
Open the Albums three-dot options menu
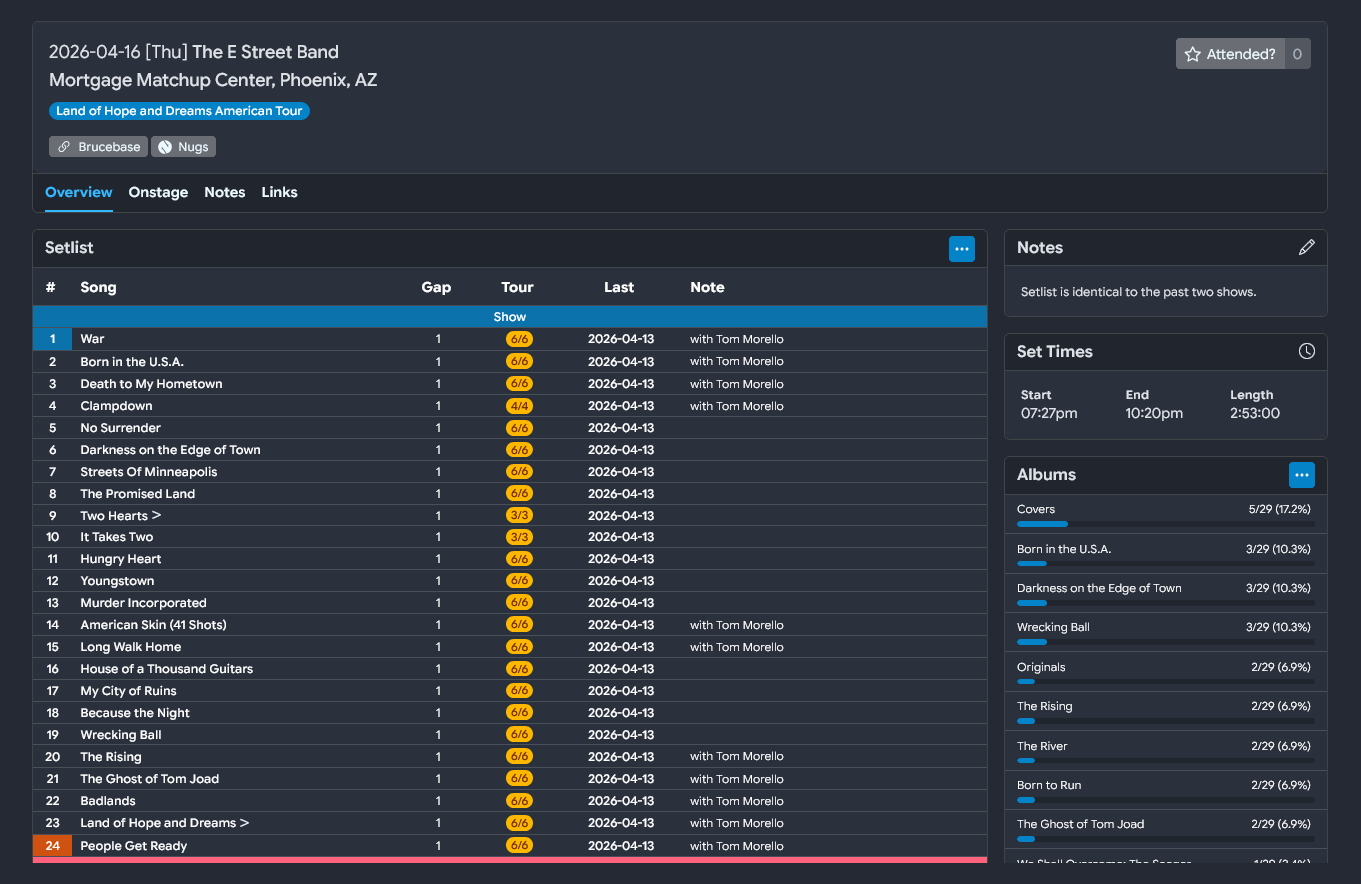(1301, 475)
